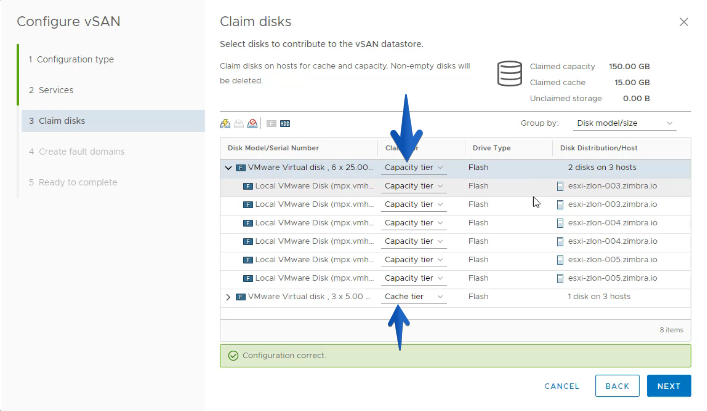Click disk icon of VMware Virtual disk 6 x 25.00 group
Screen dimensions: 707x411
coord(241,168)
